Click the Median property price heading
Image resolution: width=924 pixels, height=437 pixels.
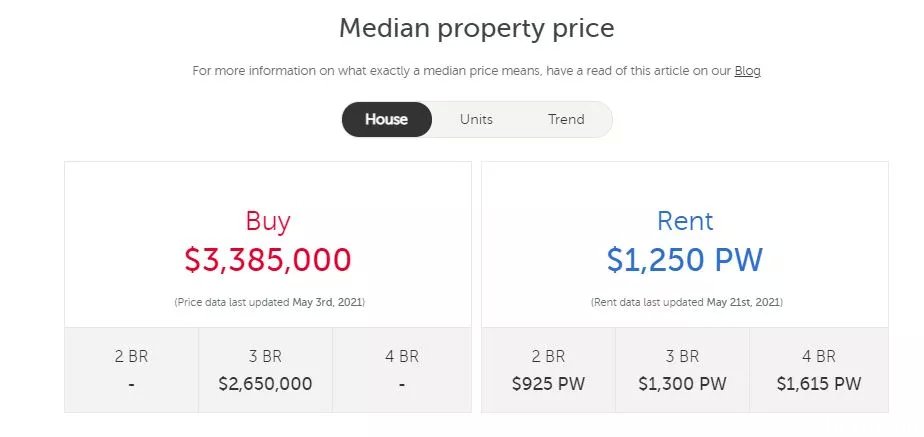point(477,28)
